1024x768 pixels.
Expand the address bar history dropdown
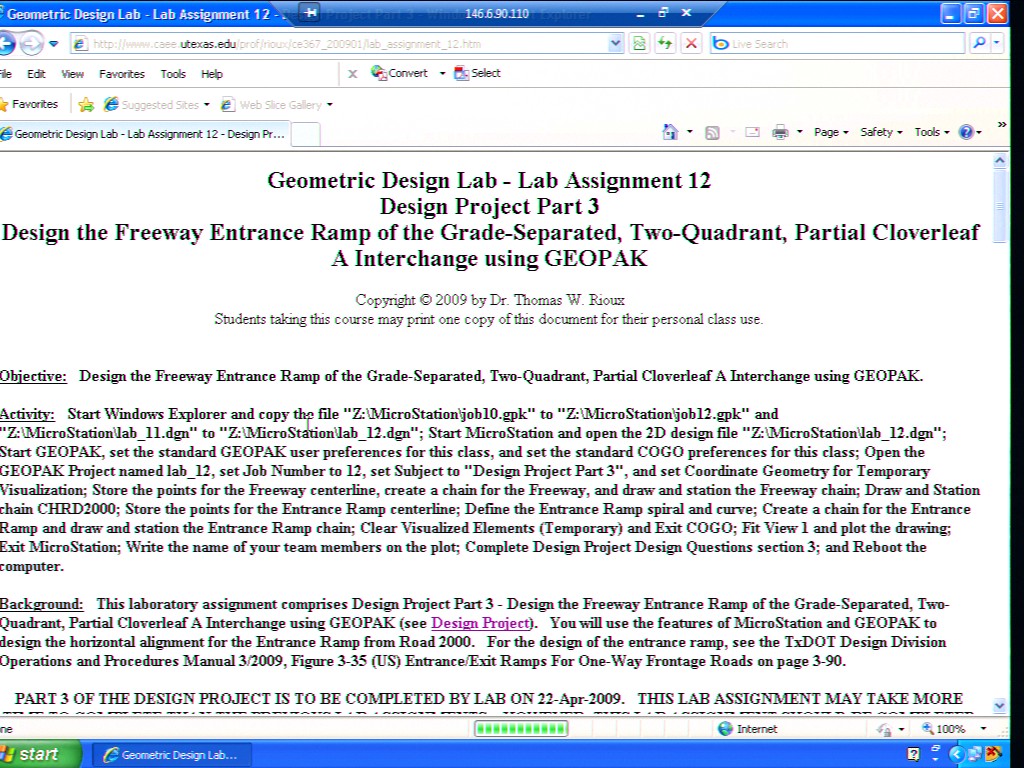(x=615, y=44)
